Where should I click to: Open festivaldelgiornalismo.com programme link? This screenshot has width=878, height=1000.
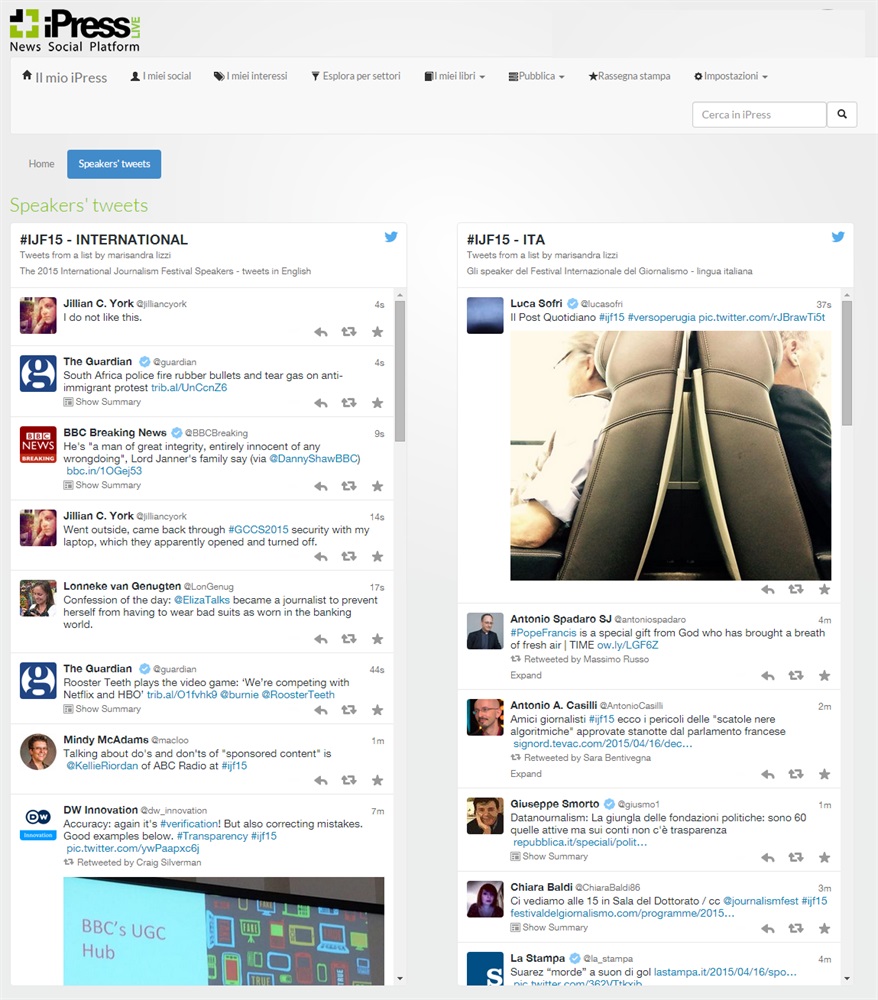click(622, 913)
